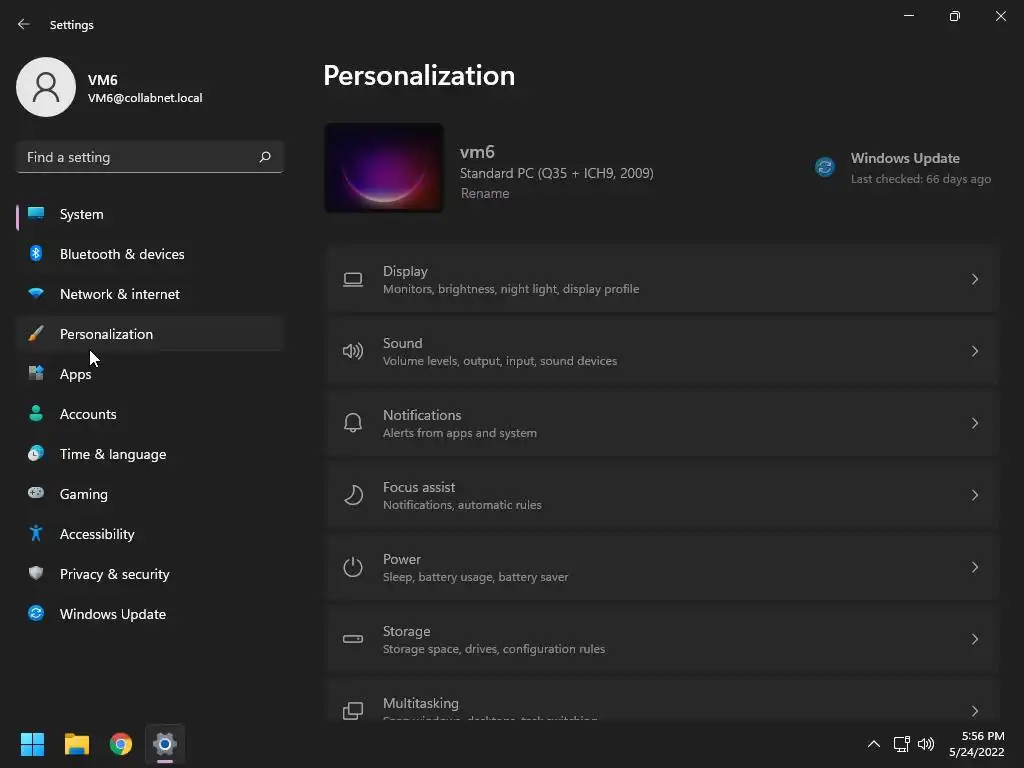The image size is (1024, 768).
Task: Show hidden system tray icons
Action: point(873,744)
